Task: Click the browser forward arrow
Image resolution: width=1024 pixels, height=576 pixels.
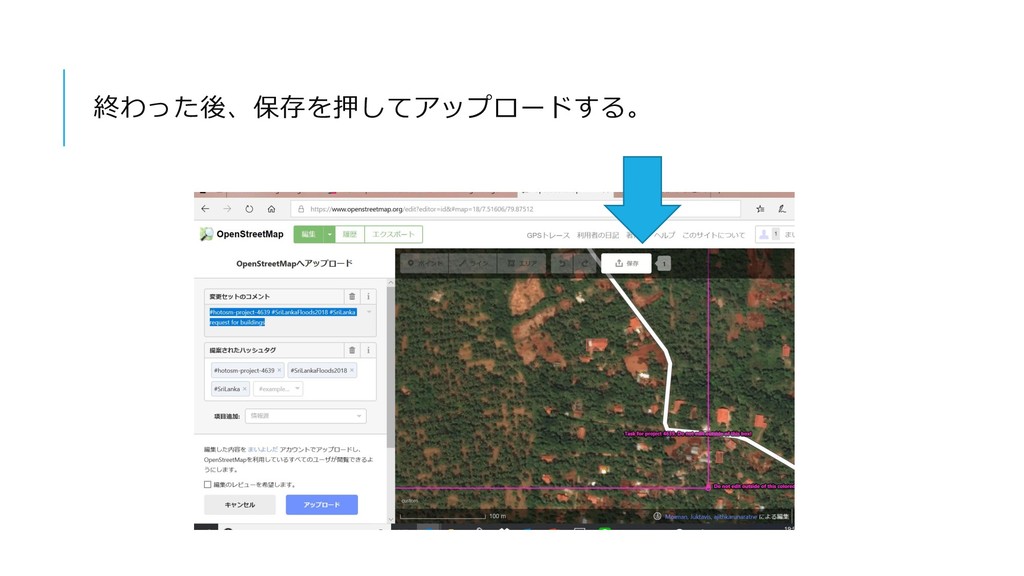Action: point(227,209)
